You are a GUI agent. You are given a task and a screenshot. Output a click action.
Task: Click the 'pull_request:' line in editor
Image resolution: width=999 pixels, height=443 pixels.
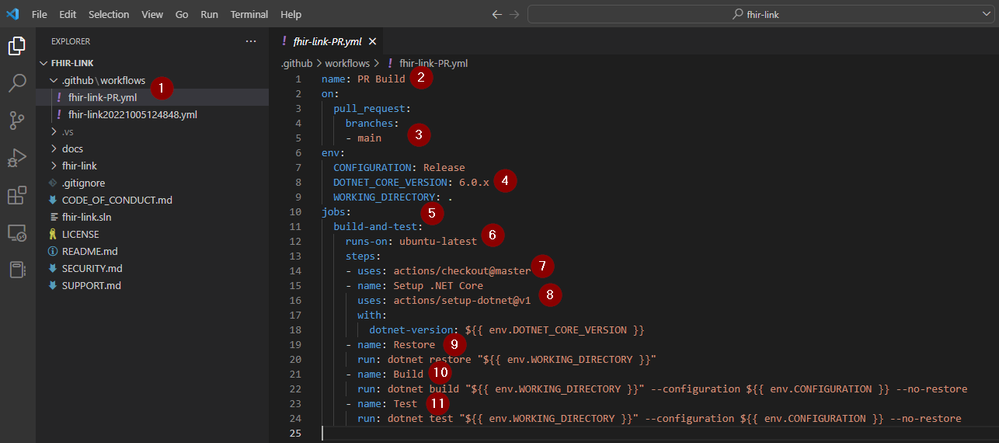372,108
